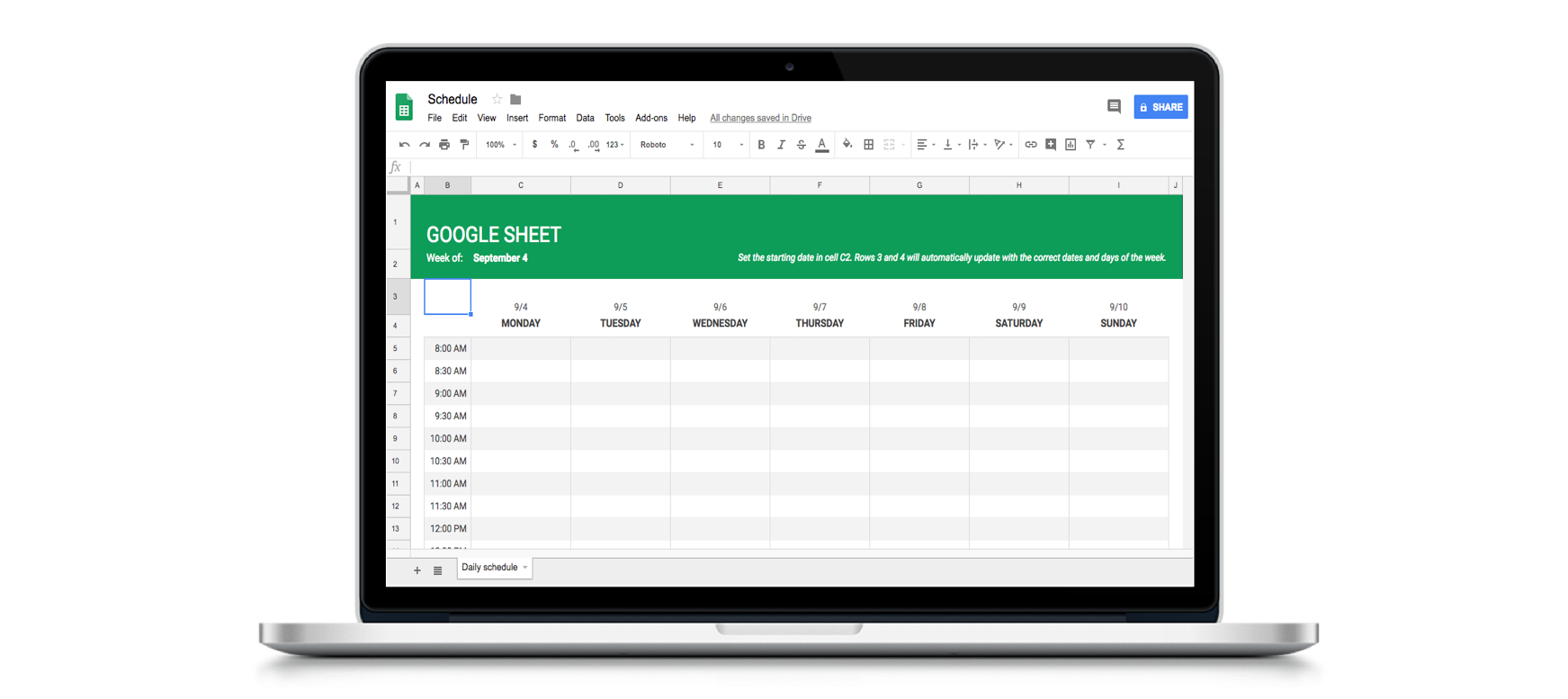
Task: Click the 10:30 AM time cell
Action: click(x=448, y=461)
